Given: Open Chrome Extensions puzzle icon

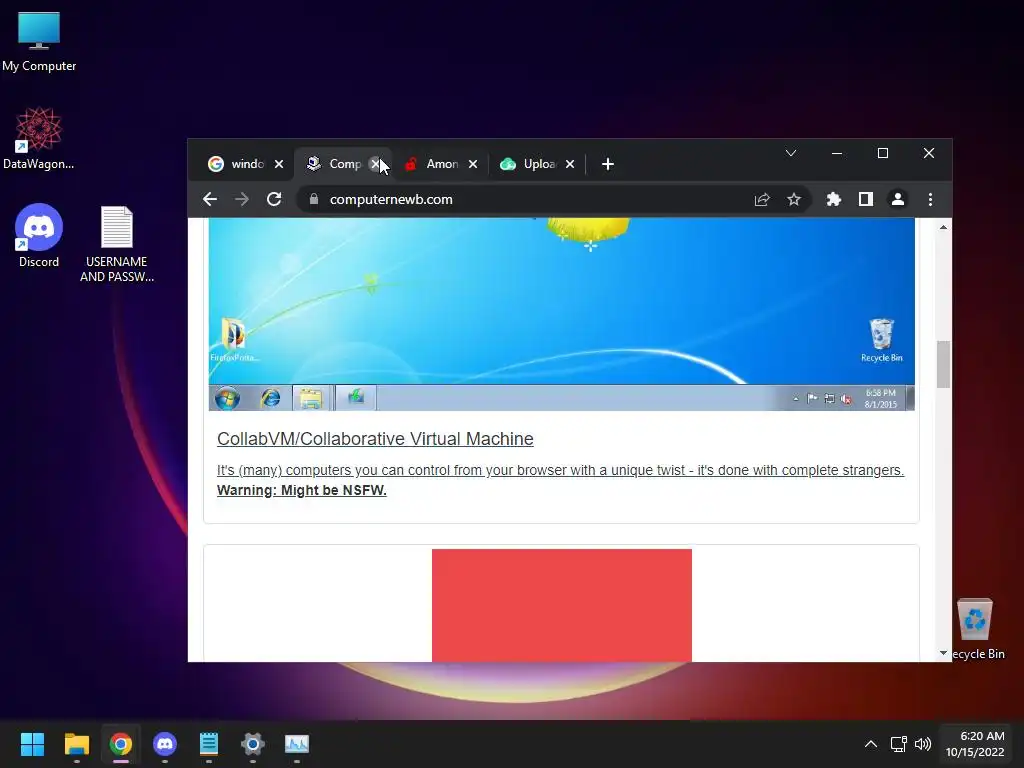Looking at the screenshot, I should [x=834, y=199].
